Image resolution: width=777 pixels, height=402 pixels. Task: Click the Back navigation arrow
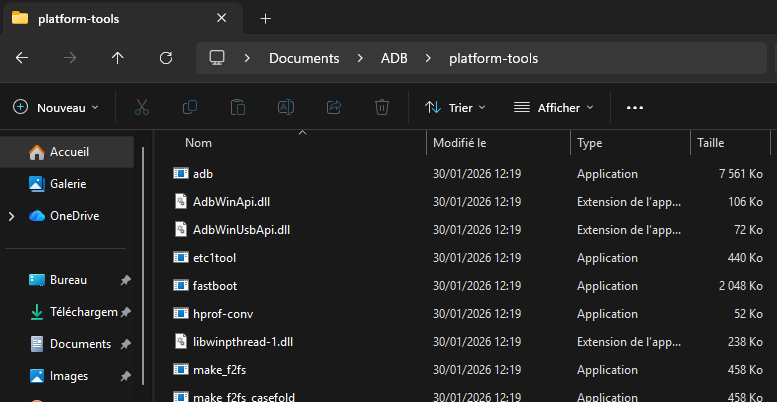pos(22,58)
